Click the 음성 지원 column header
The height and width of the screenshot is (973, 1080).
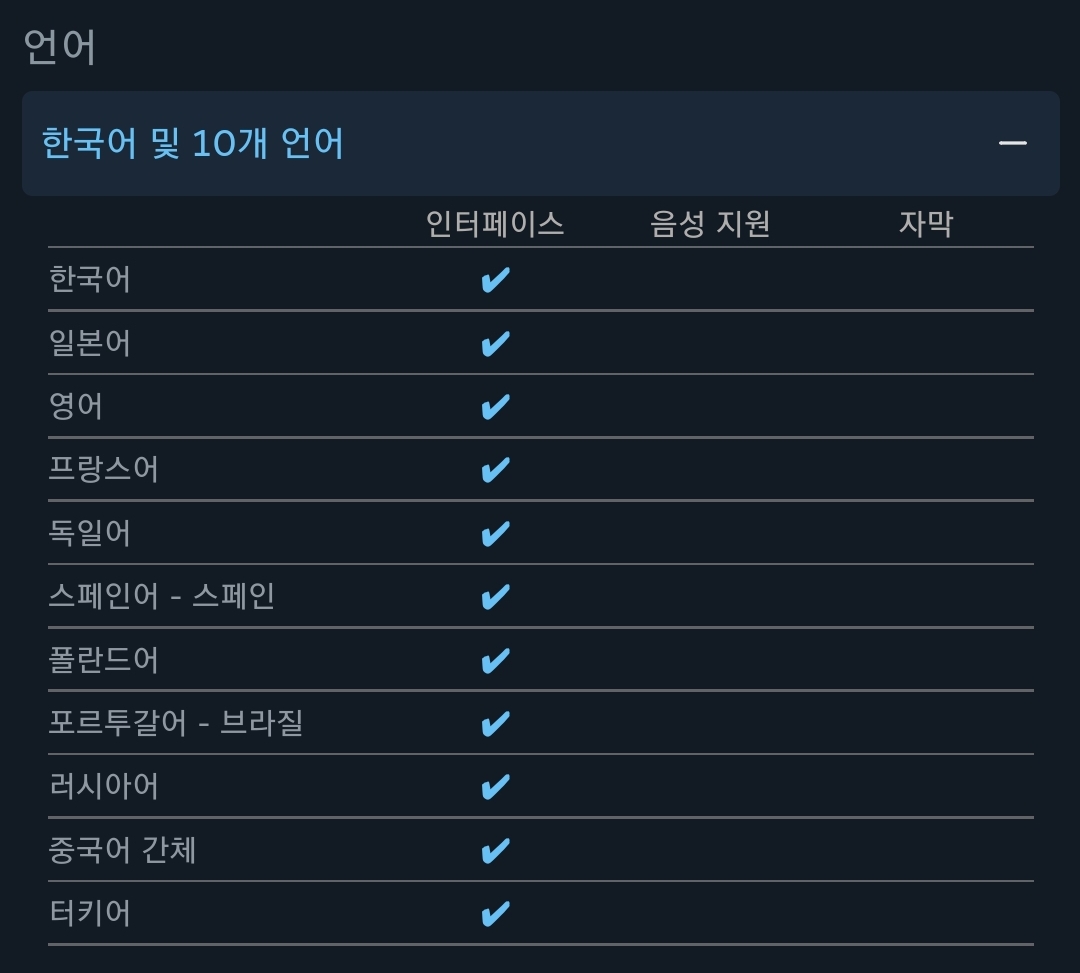(x=710, y=223)
